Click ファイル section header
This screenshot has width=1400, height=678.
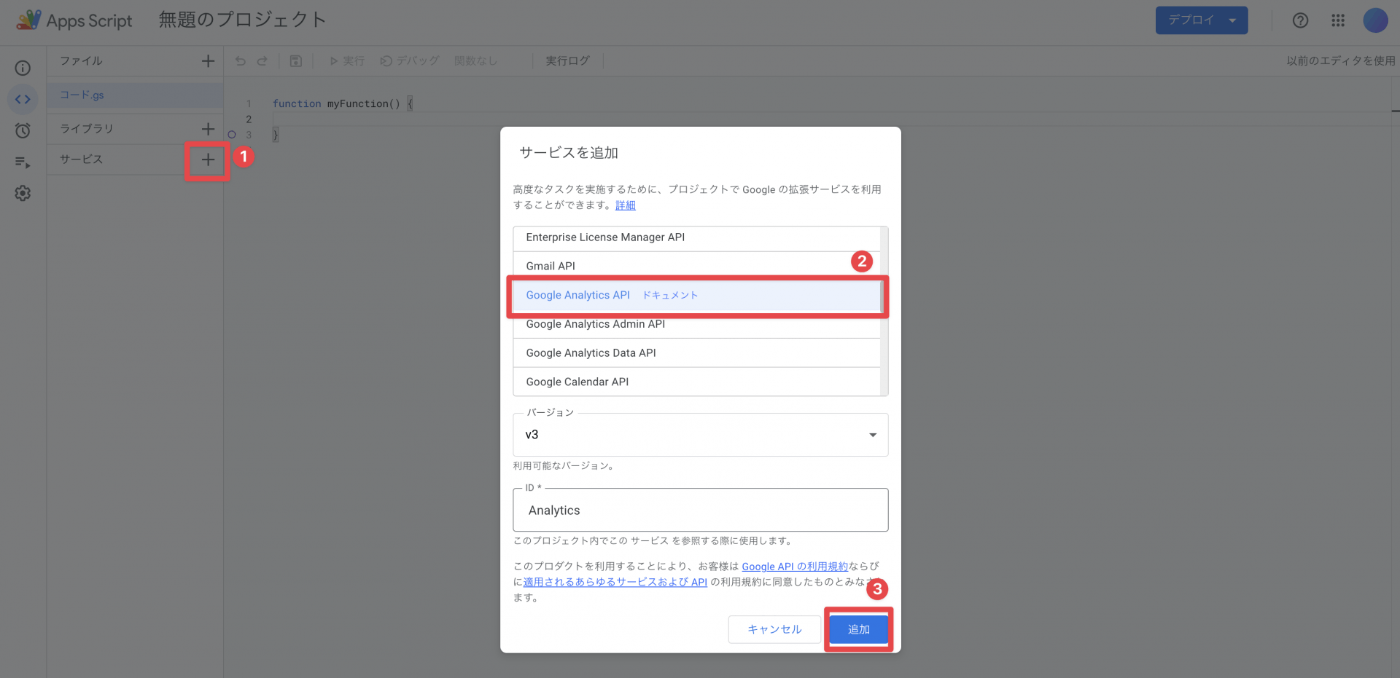tap(81, 61)
